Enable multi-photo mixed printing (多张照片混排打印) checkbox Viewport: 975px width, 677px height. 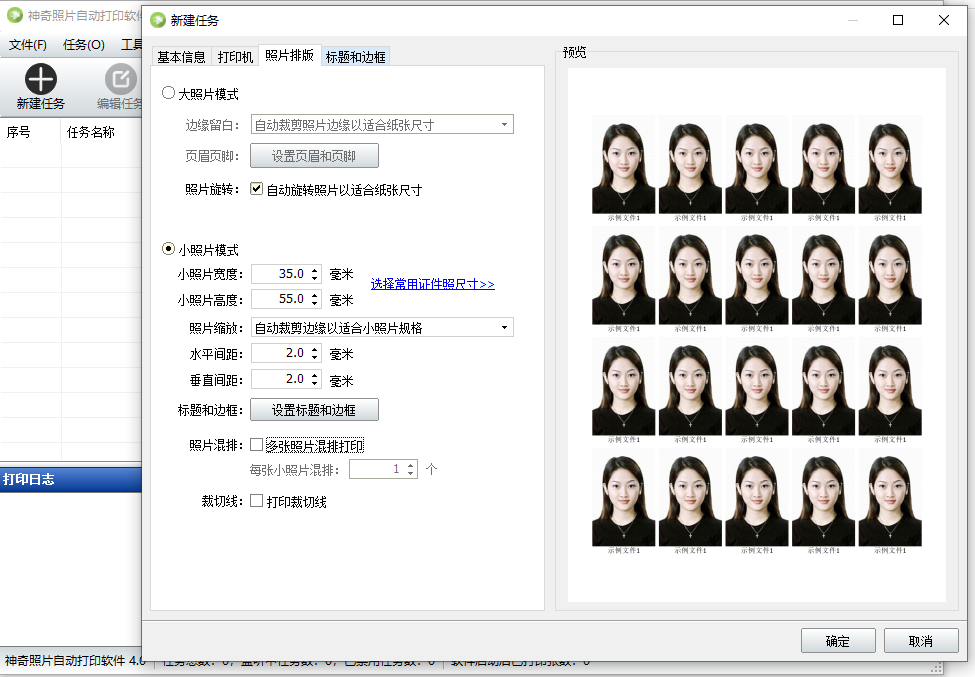click(x=257, y=445)
